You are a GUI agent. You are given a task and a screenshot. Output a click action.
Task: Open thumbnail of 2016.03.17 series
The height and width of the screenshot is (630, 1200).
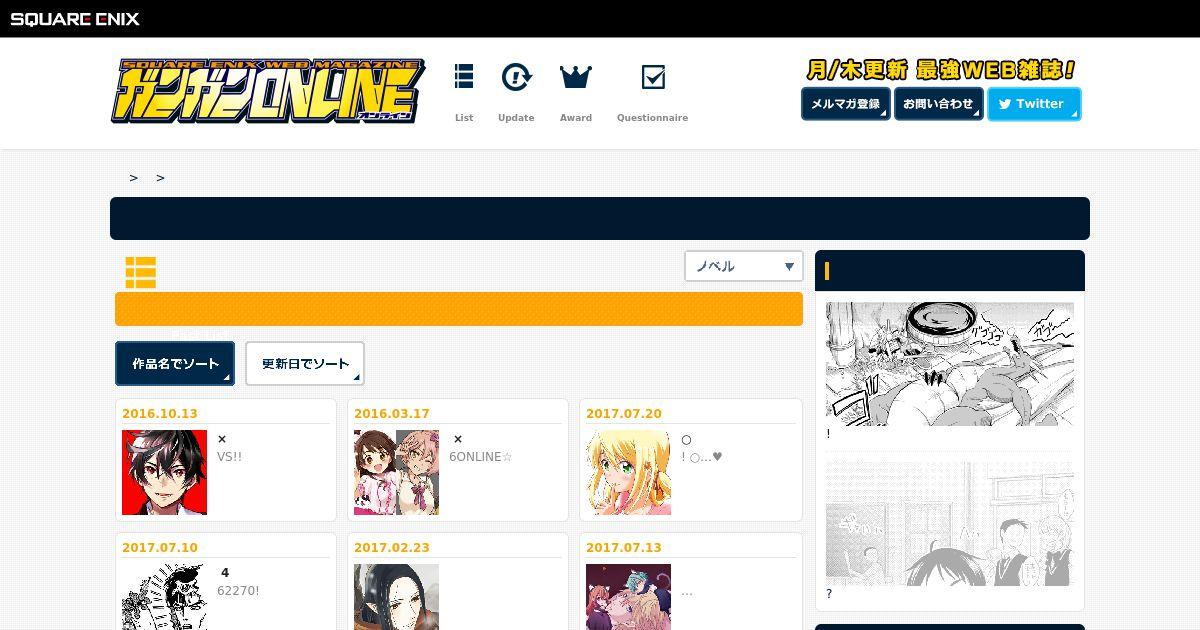[396, 473]
